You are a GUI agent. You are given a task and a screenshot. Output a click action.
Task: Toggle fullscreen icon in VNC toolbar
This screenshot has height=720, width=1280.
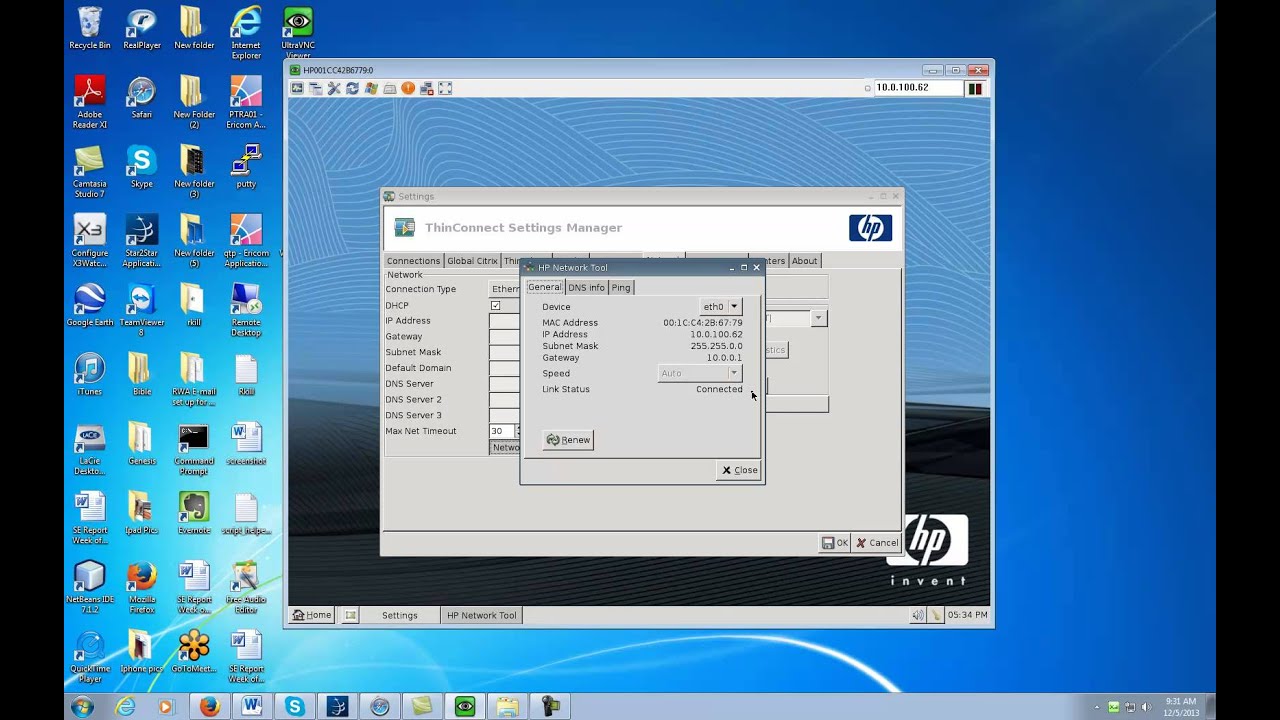[x=445, y=88]
